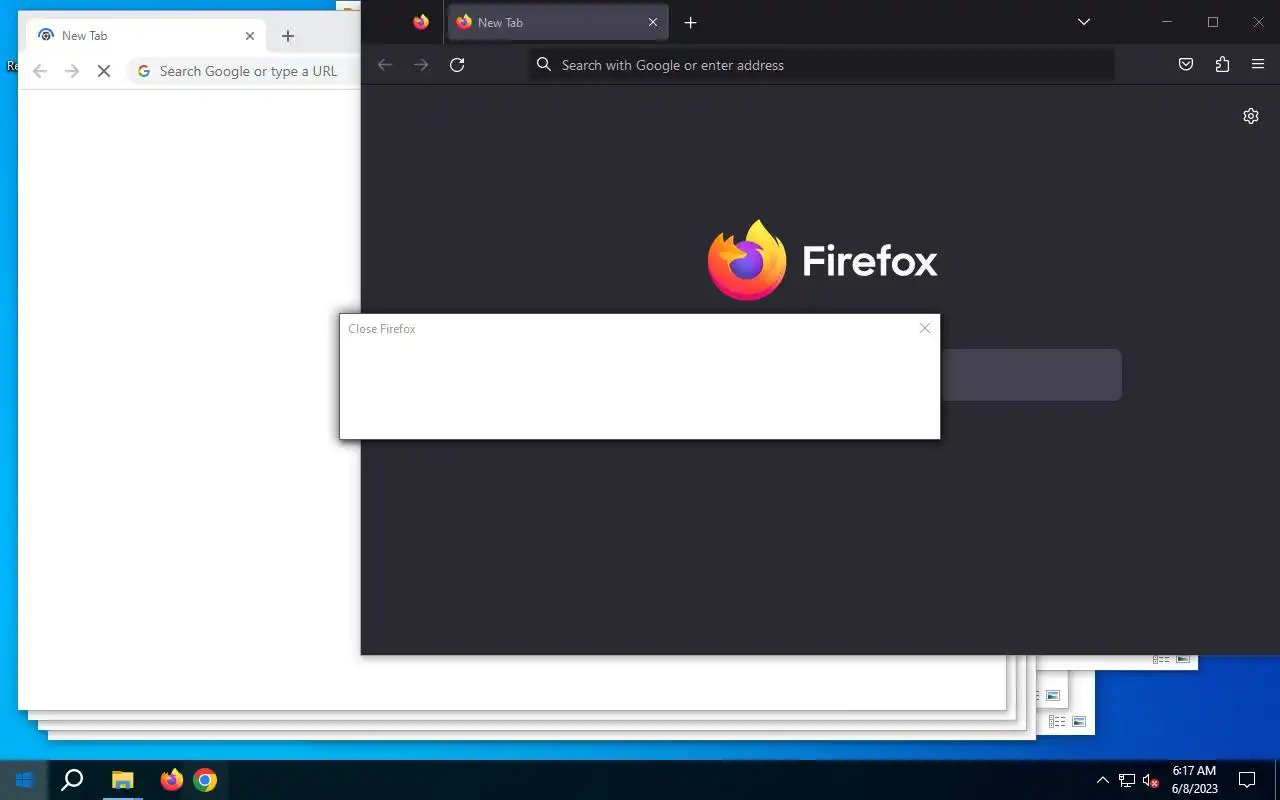1280x800 pixels.
Task: Show hidden system tray icons
Action: (1103, 780)
